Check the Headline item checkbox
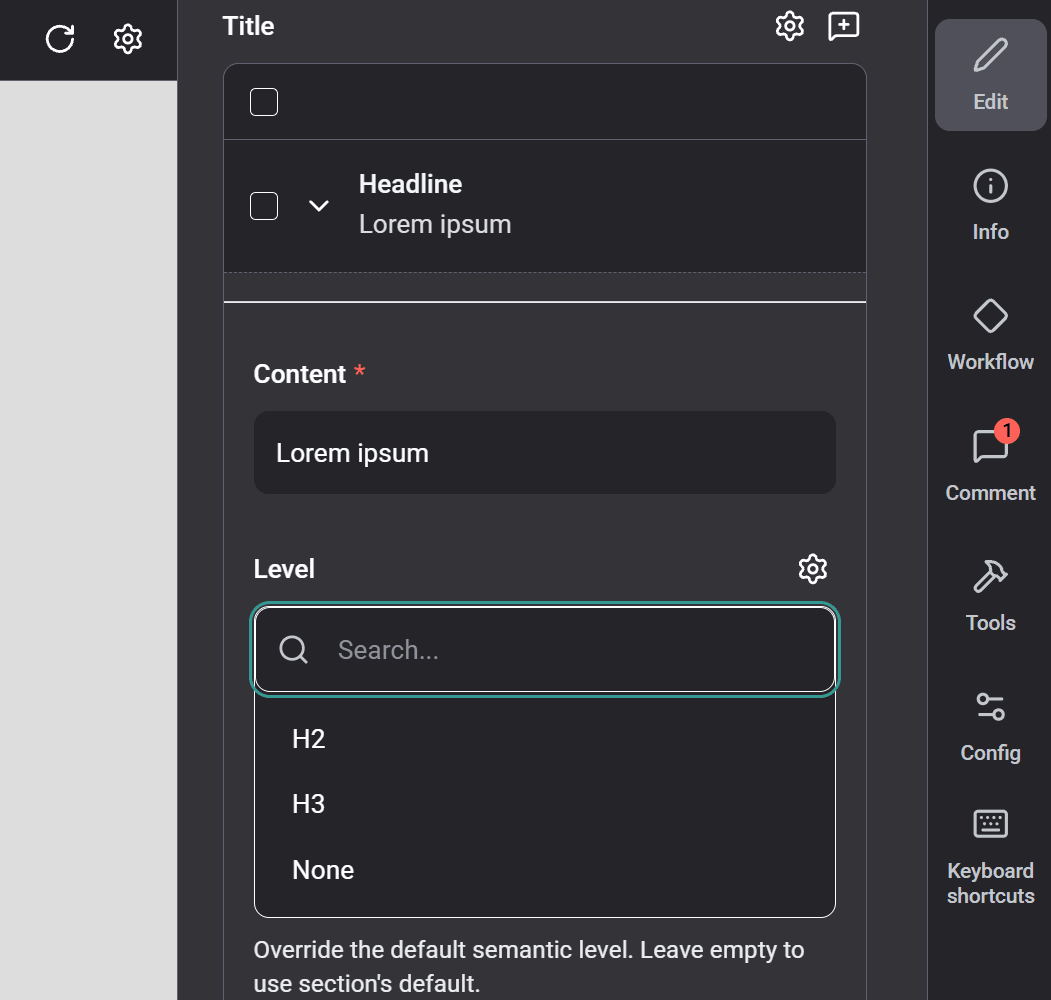The width and height of the screenshot is (1051, 1000). [x=263, y=206]
